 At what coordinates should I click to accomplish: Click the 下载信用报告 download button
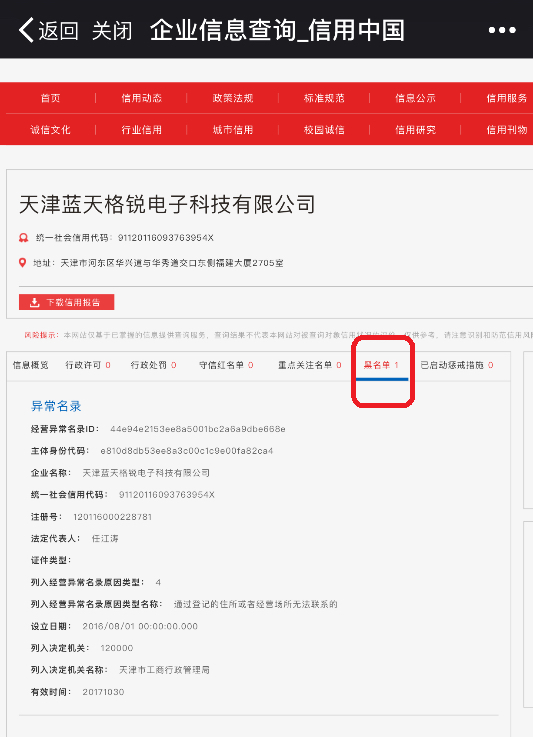click(66, 302)
